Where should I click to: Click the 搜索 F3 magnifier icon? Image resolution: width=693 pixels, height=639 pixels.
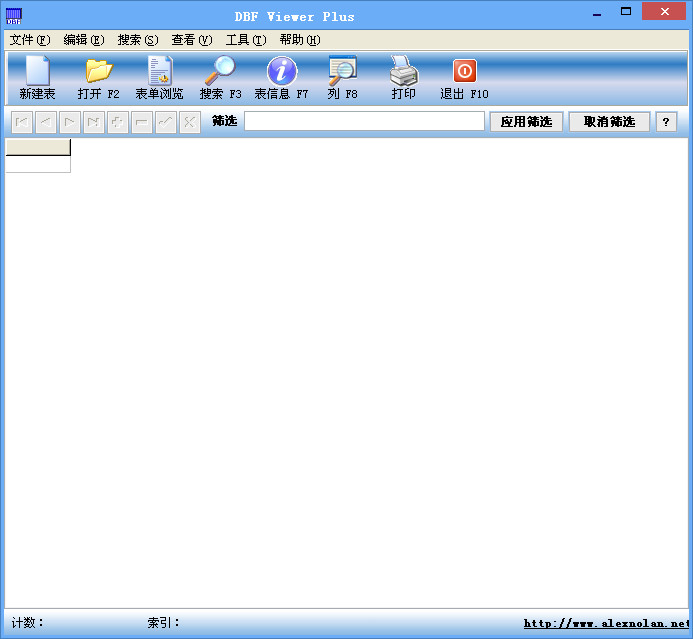point(220,71)
